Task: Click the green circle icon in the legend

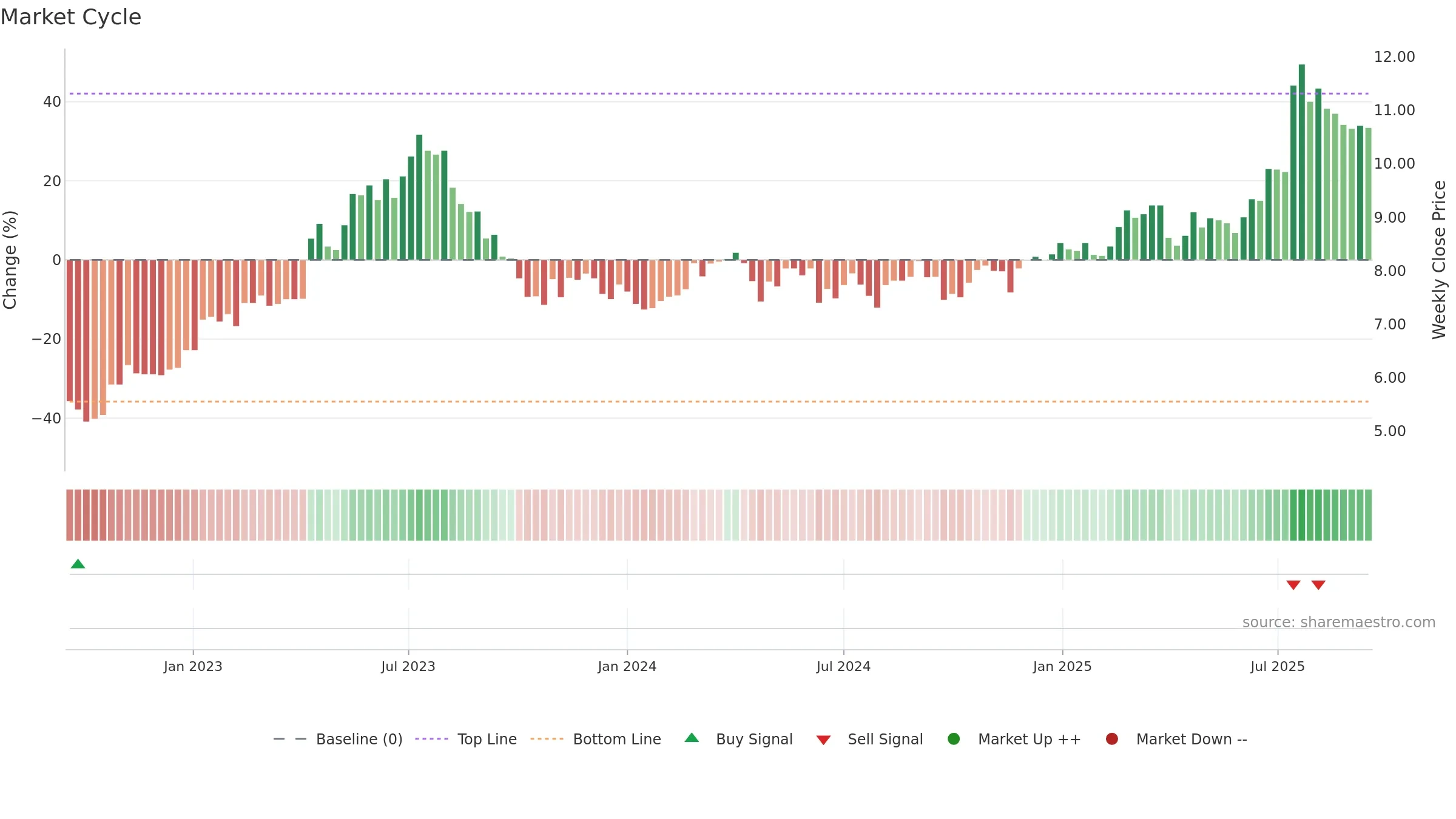Action: point(954,739)
